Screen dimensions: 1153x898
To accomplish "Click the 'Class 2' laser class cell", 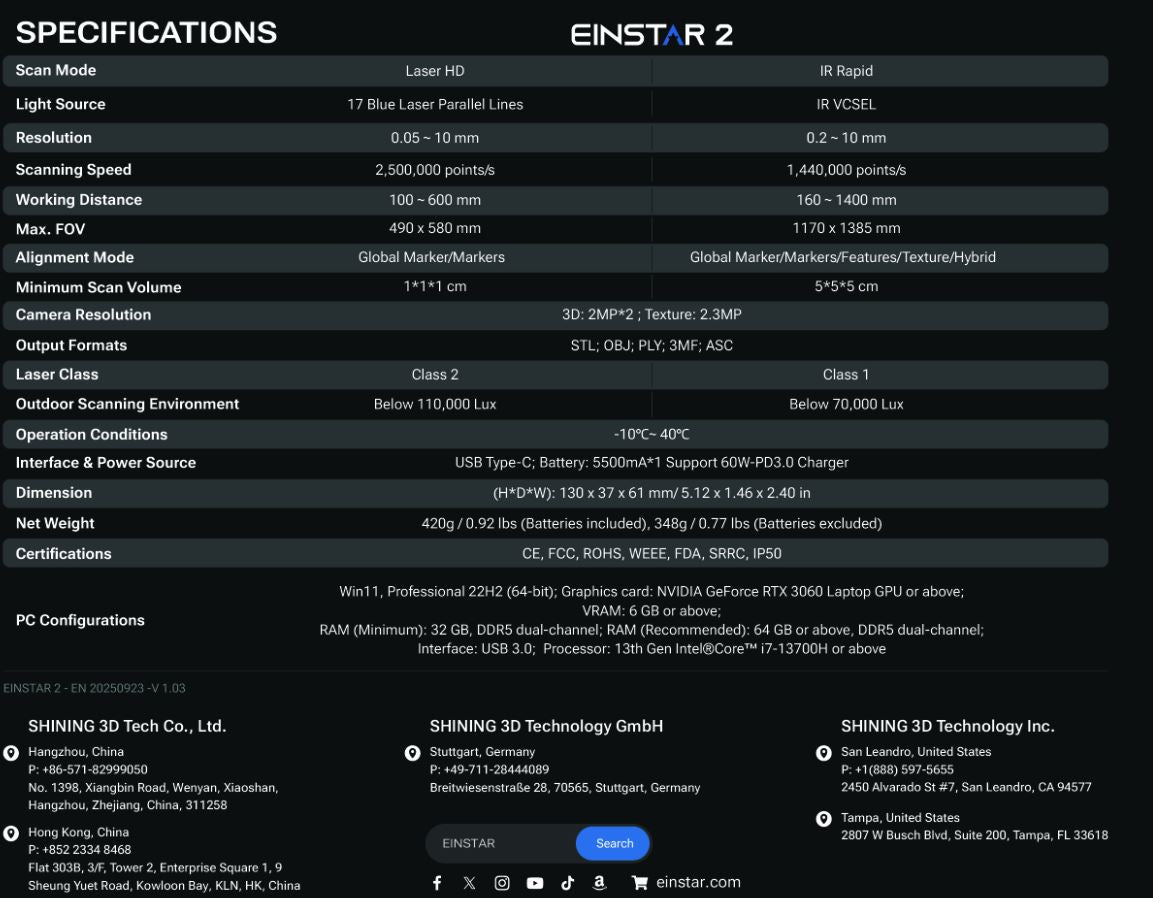I will [x=435, y=375].
